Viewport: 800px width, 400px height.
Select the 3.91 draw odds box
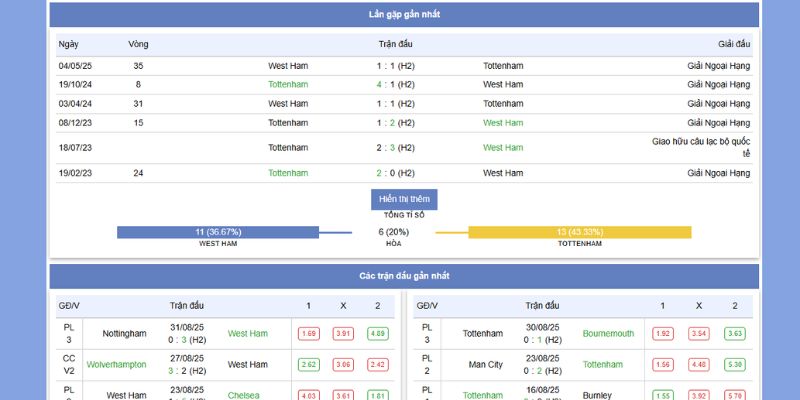pyautogui.click(x=343, y=334)
